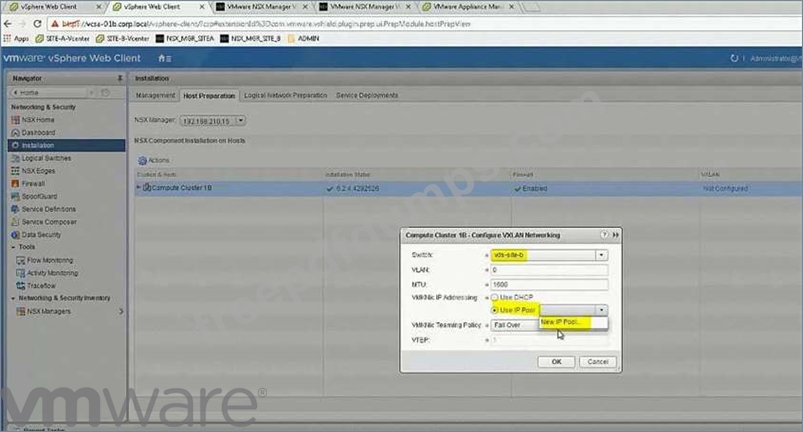The image size is (803, 432).
Task: Click the refresh icon in vSphere header
Action: (734, 58)
